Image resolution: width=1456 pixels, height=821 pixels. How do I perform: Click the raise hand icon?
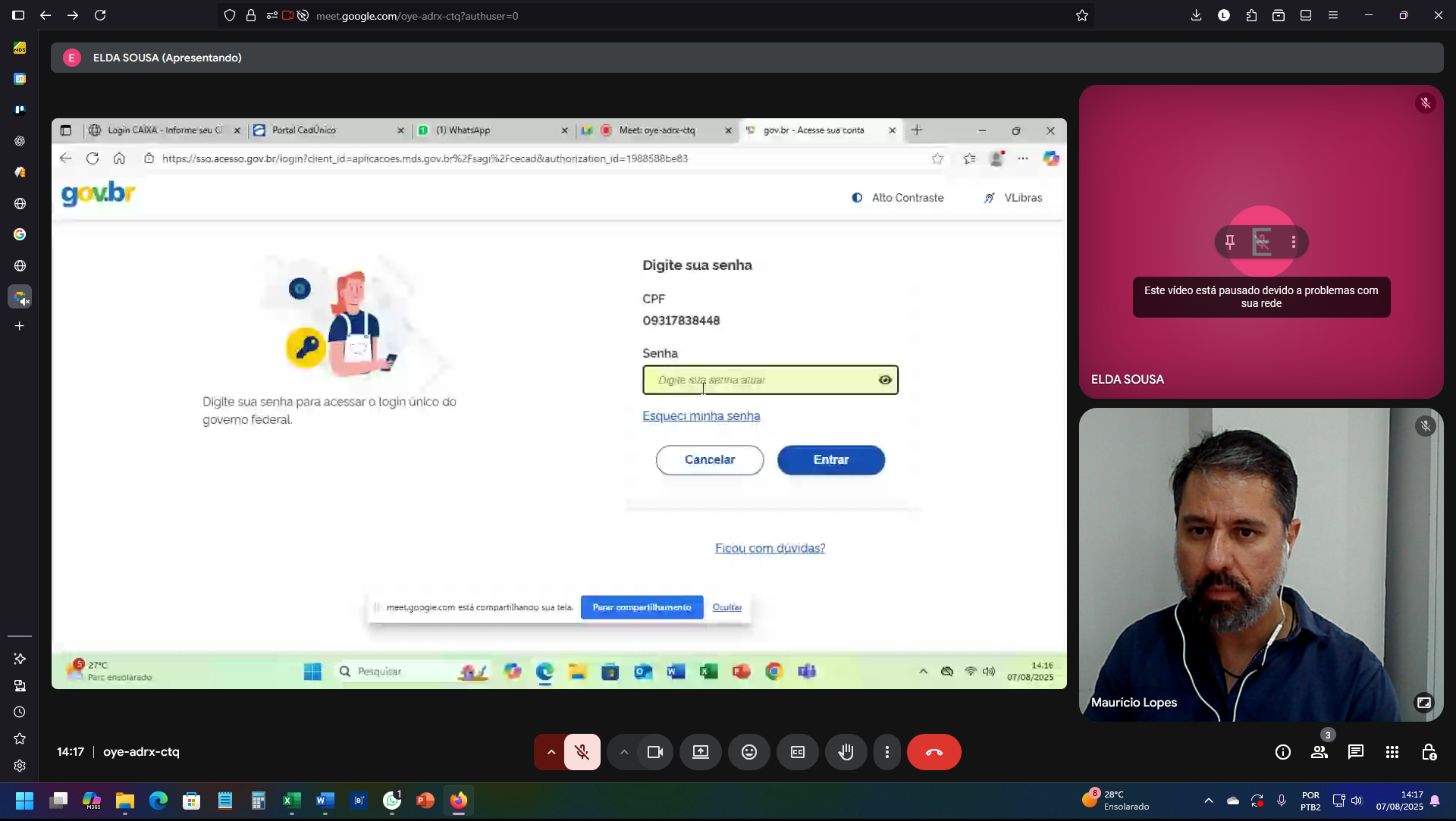(x=846, y=752)
